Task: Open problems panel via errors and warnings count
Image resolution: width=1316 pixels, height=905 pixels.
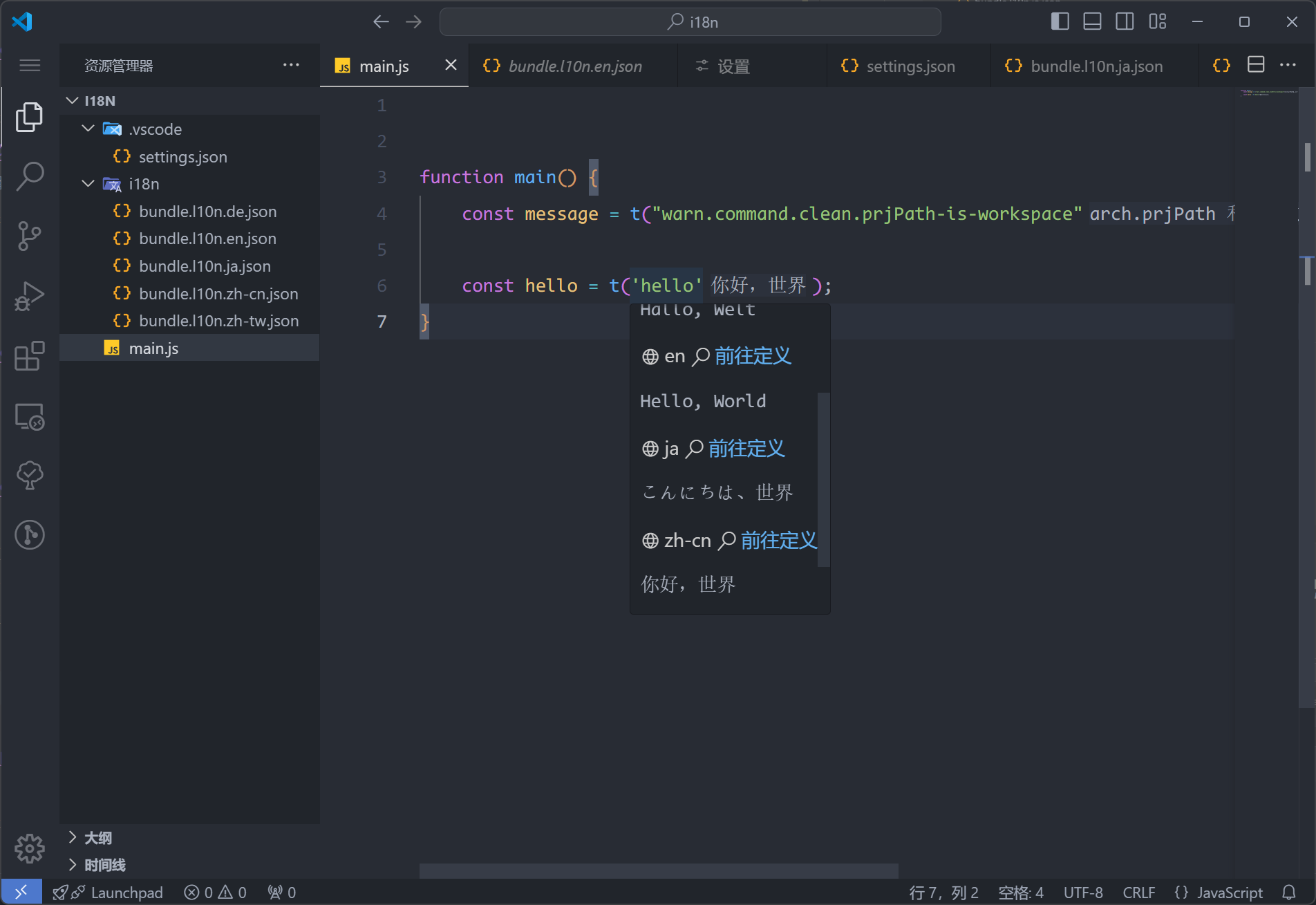Action: 215,893
